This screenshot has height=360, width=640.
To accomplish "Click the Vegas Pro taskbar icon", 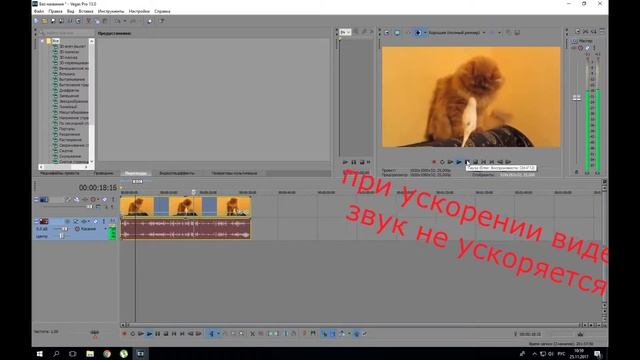I will 140,353.
